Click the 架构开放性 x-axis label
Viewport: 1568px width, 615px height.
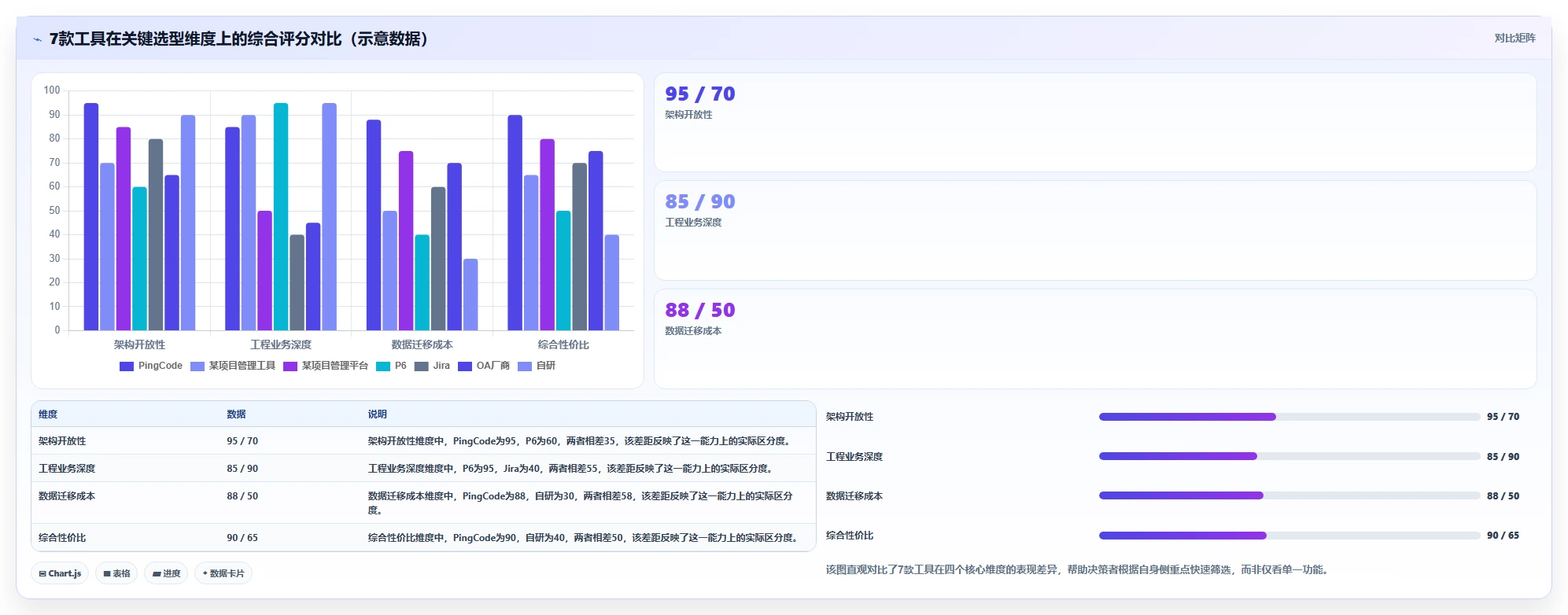(139, 344)
